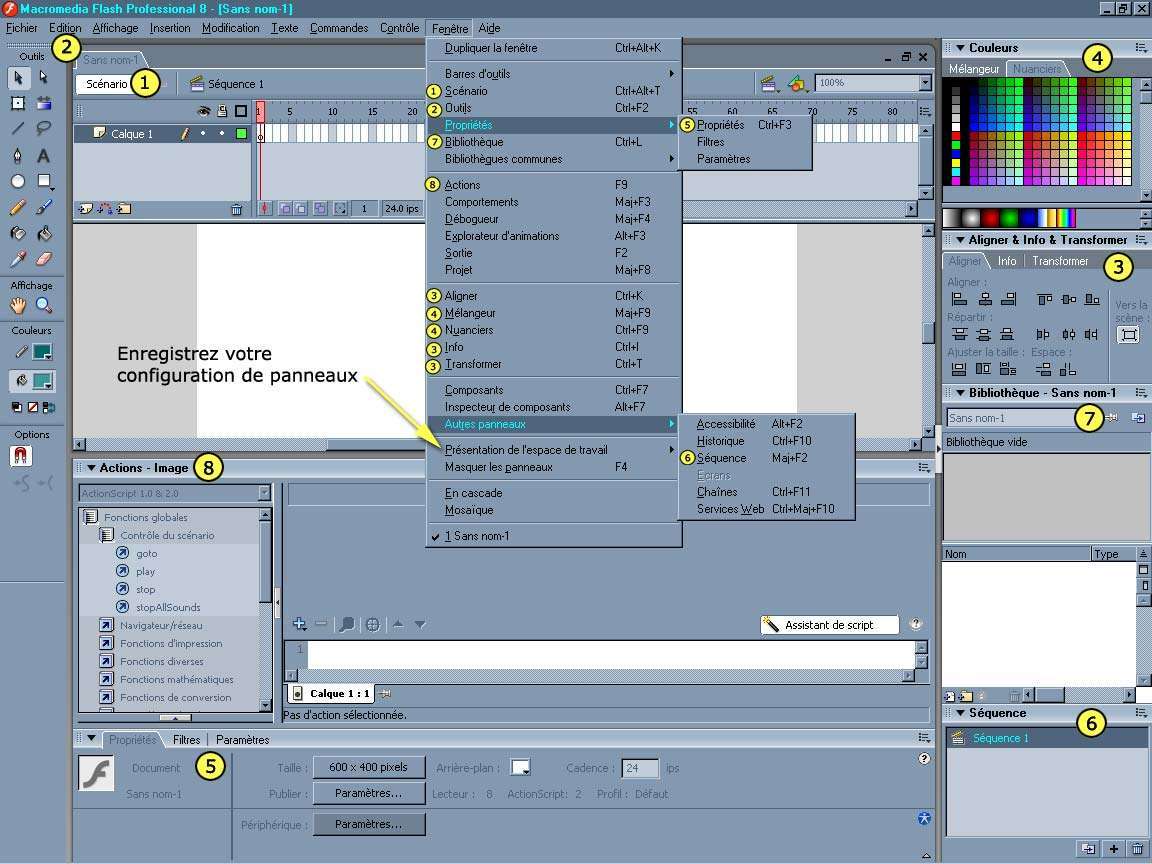The height and width of the screenshot is (864, 1152).
Task: Select the Text tool
Action: (44, 155)
